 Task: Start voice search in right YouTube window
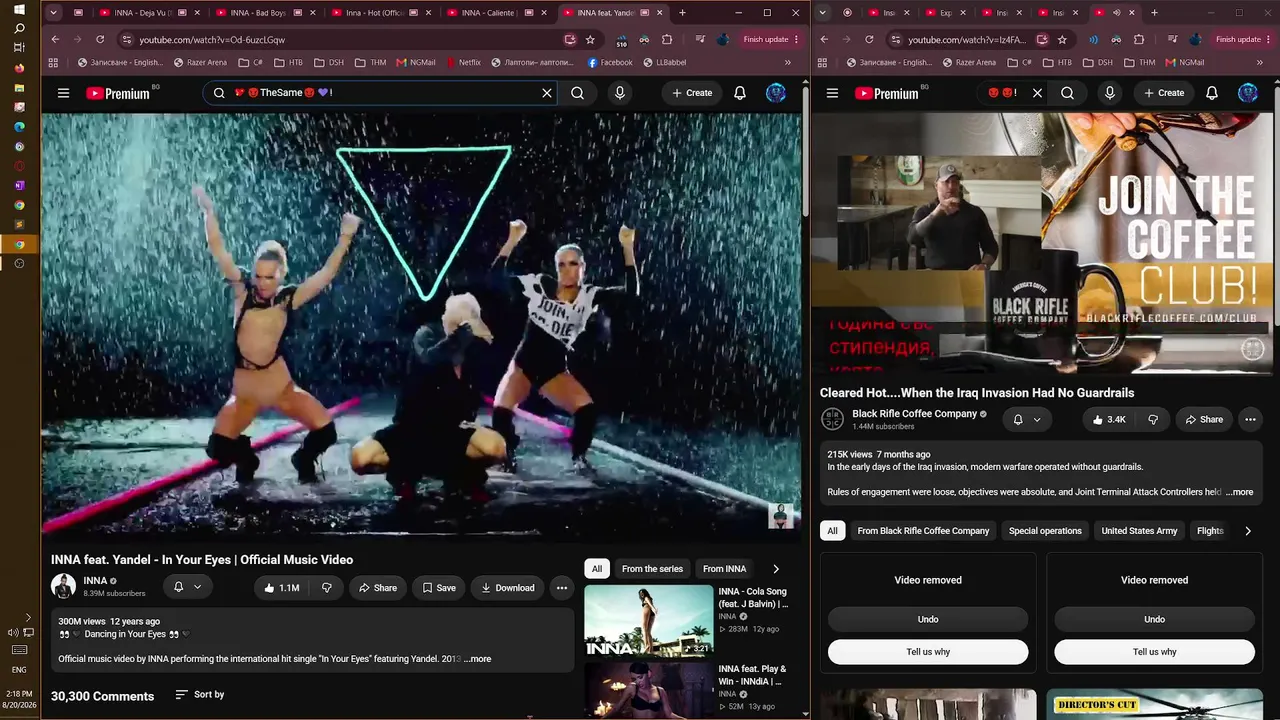click(1109, 93)
